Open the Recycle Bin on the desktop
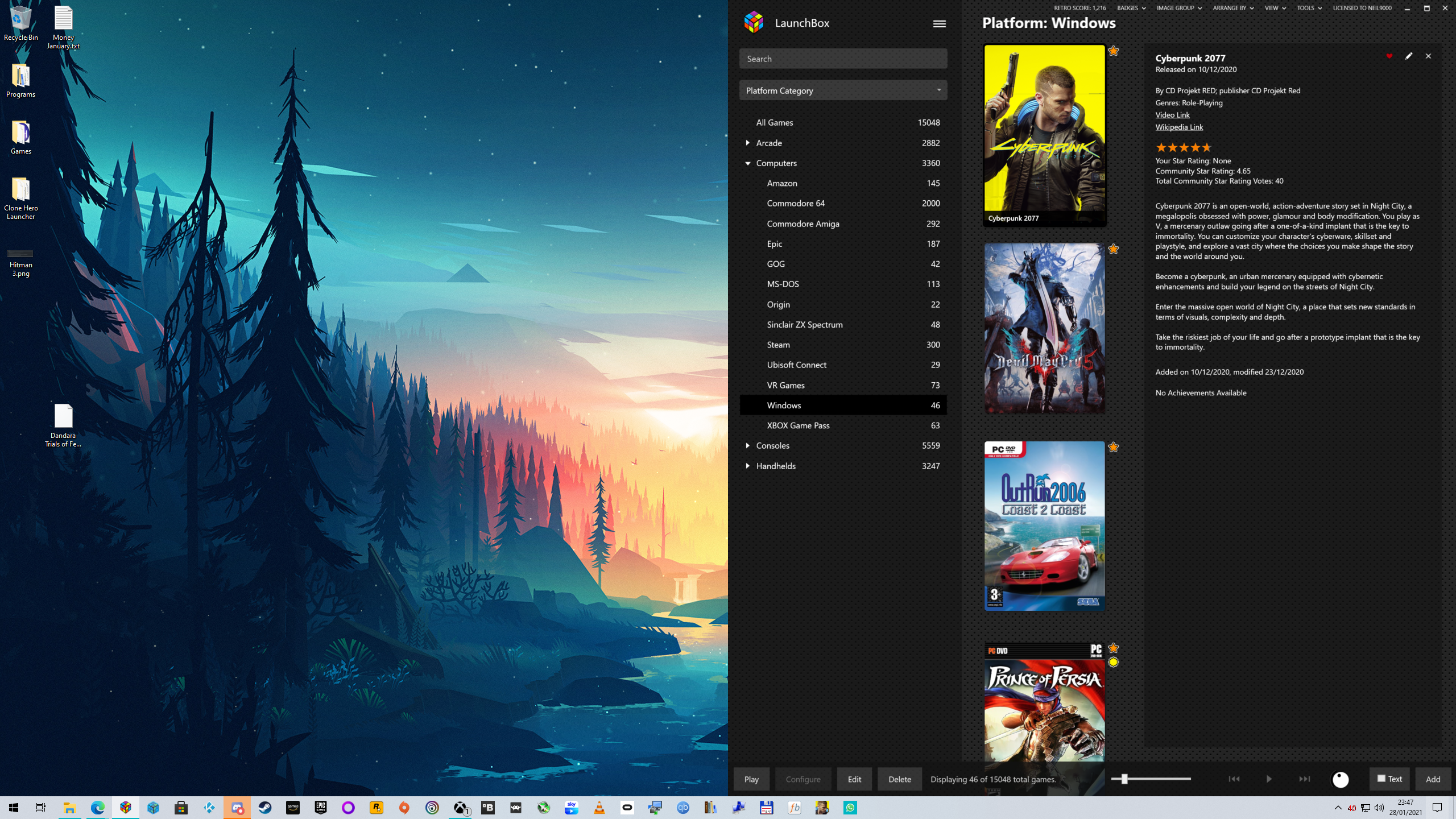Viewport: 1456px width, 819px height. tap(21, 23)
